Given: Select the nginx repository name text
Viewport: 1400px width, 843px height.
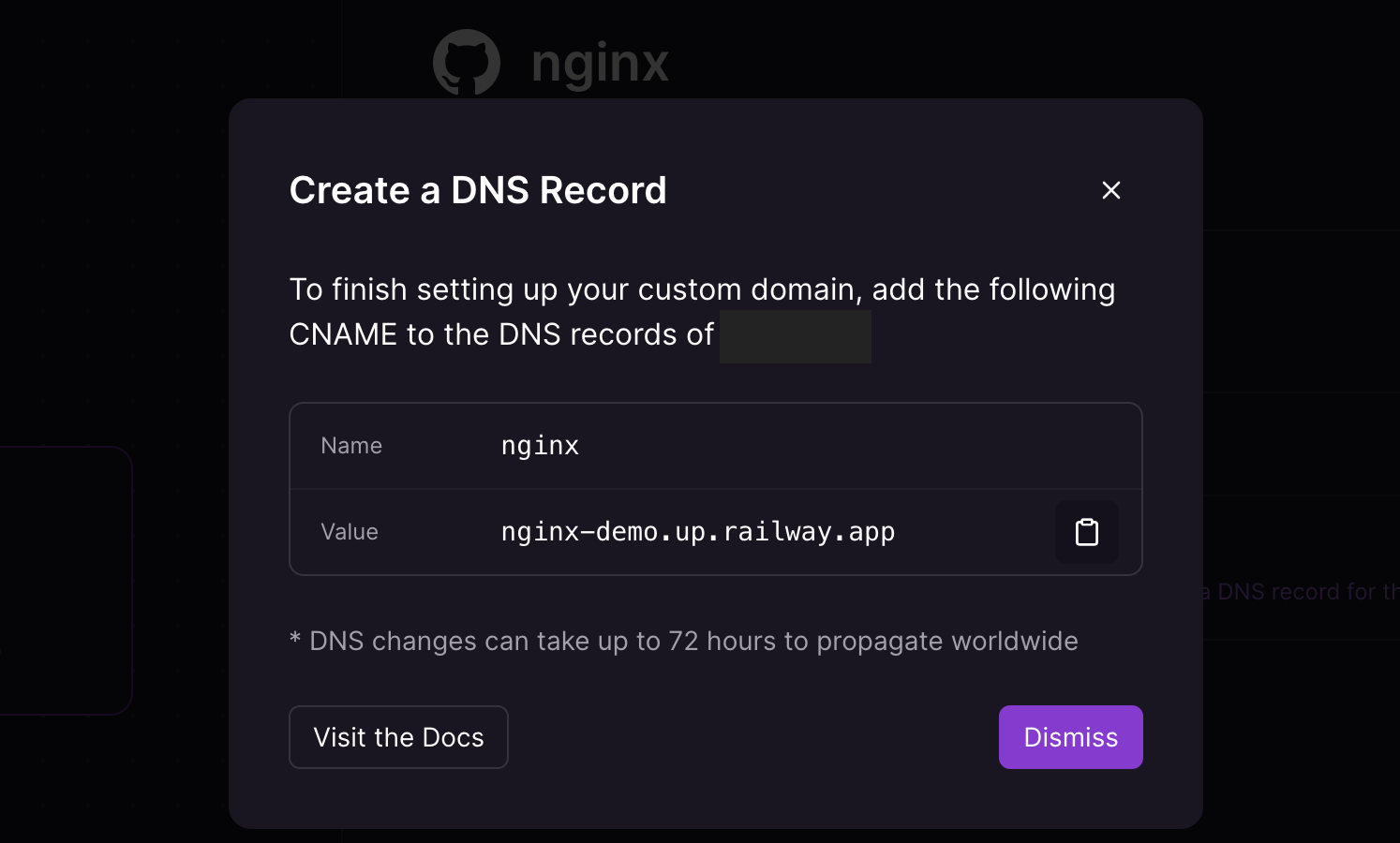Looking at the screenshot, I should [600, 61].
